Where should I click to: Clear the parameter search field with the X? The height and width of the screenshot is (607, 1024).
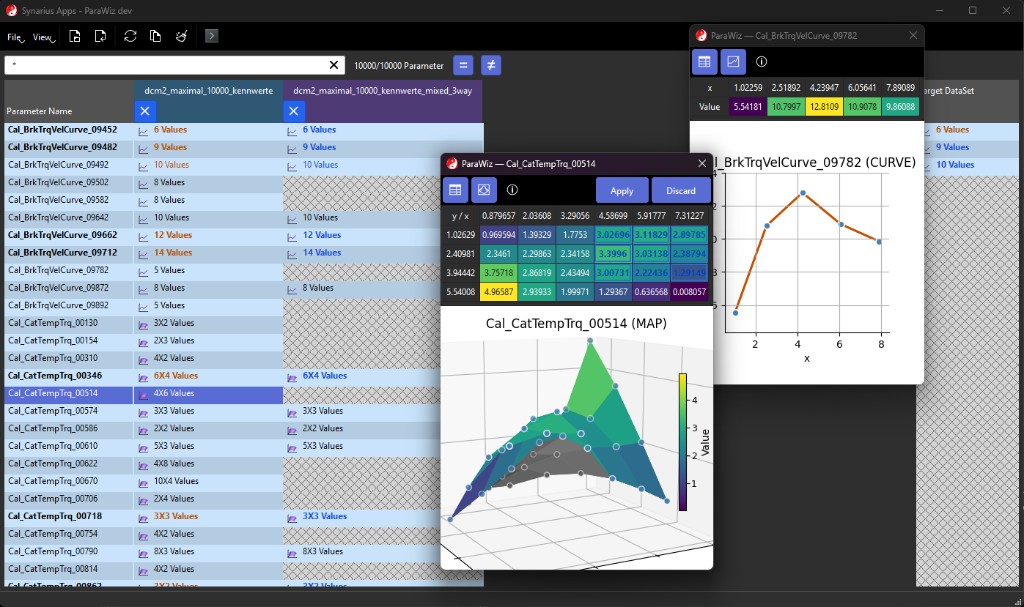[x=333, y=64]
